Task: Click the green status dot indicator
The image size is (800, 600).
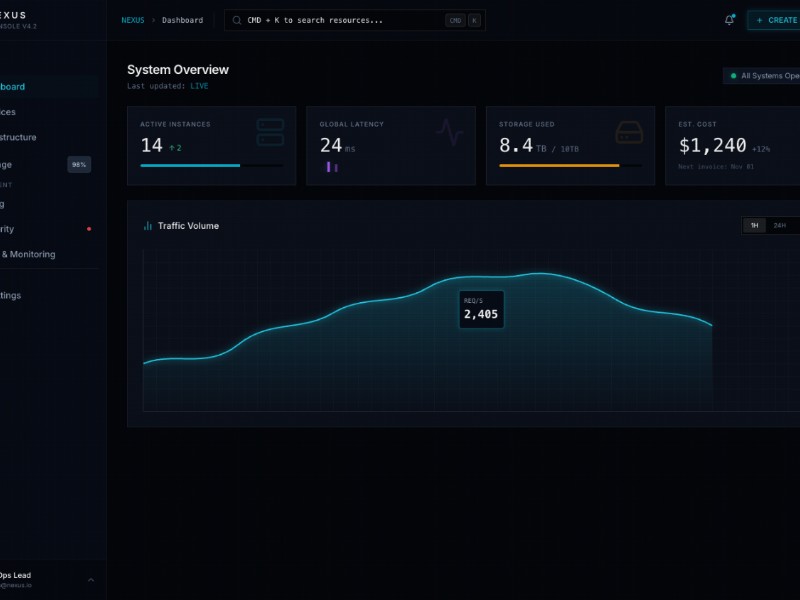Action: (733, 76)
